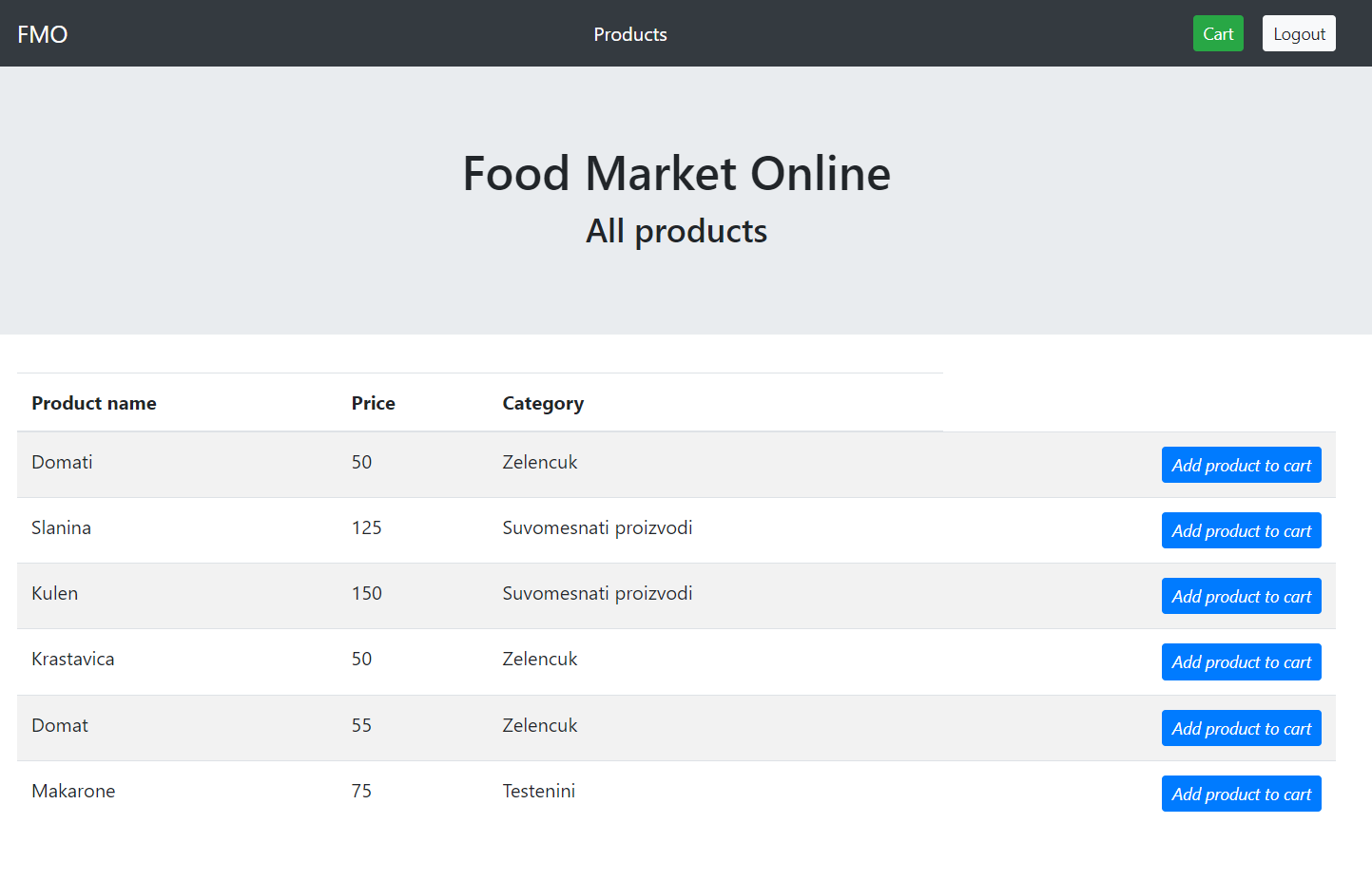Add Domati to the cart
Image resolution: width=1372 pixels, height=881 pixels.
(x=1240, y=465)
